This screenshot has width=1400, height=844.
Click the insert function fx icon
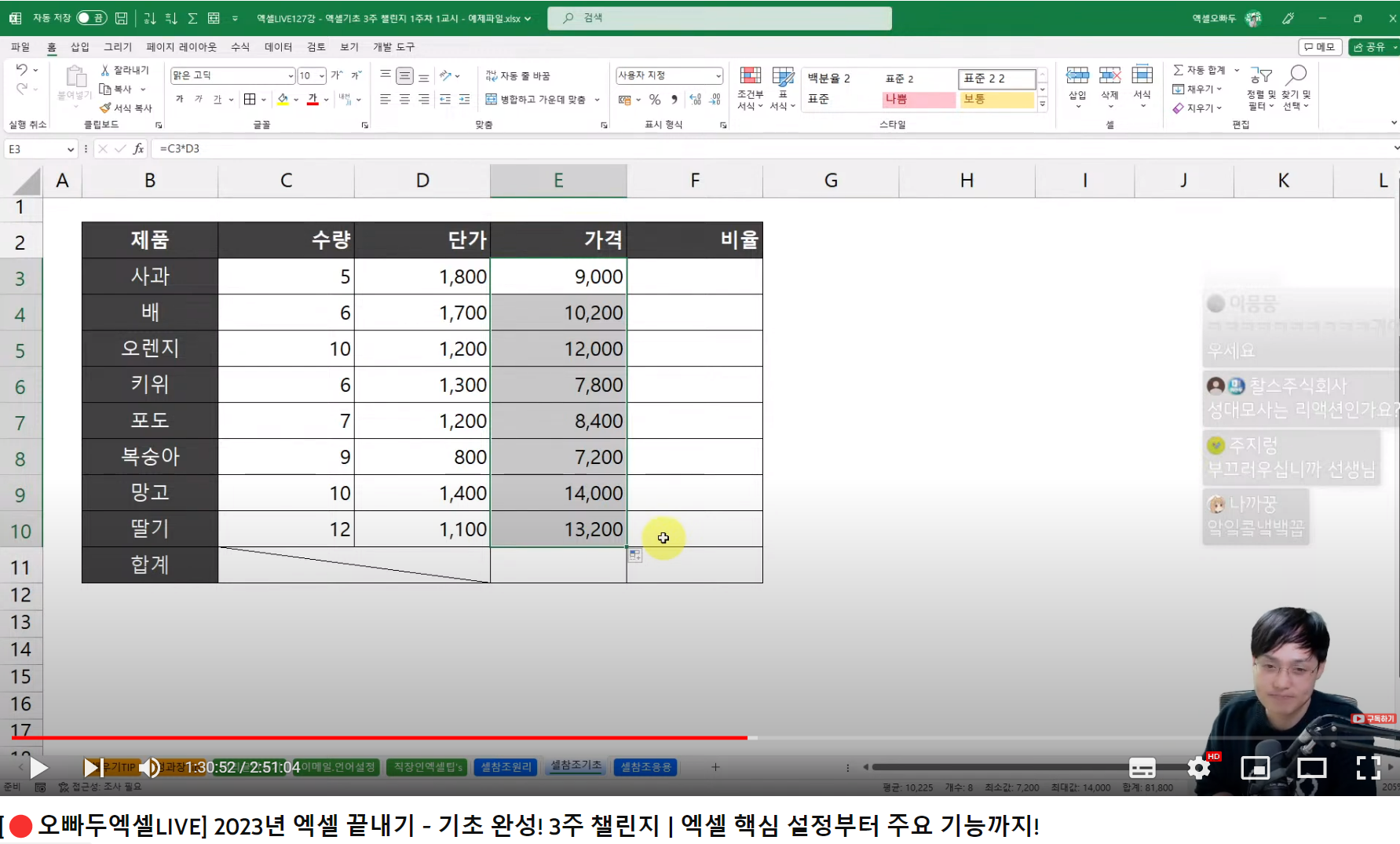tap(138, 148)
